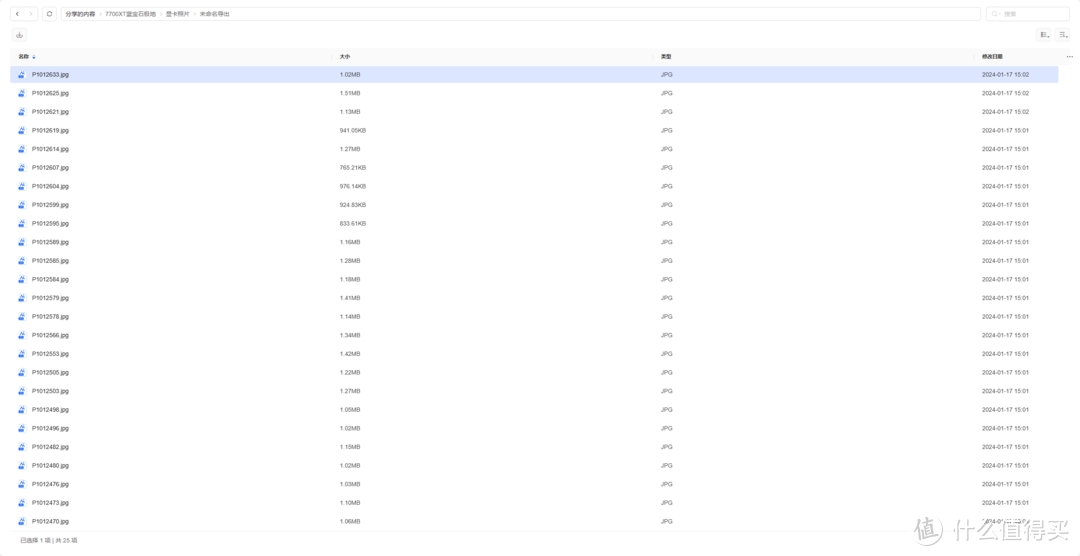The image size is (1080, 556).
Task: Click the 976.14KB size cell
Action: (353, 186)
